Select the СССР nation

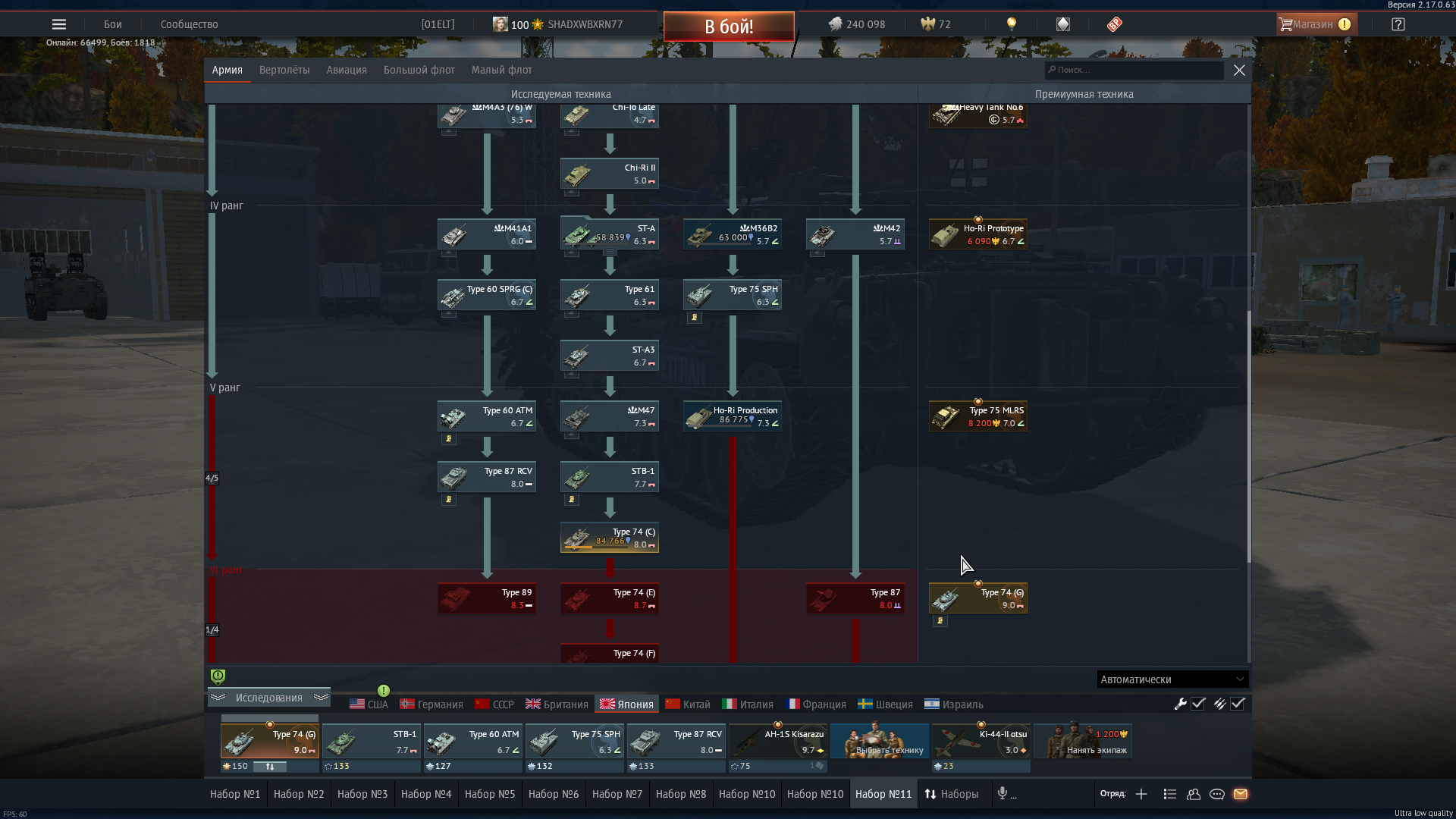coord(494,704)
